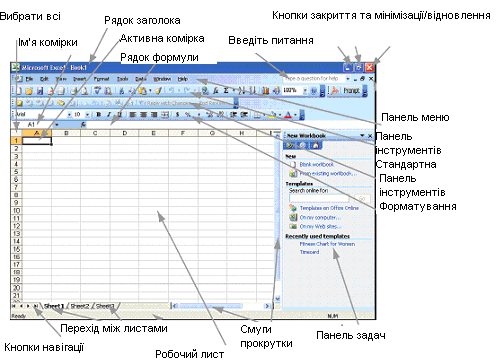Click the Home icon in New Workbook pane
Screen dimensions: 497x363
tap(315, 145)
